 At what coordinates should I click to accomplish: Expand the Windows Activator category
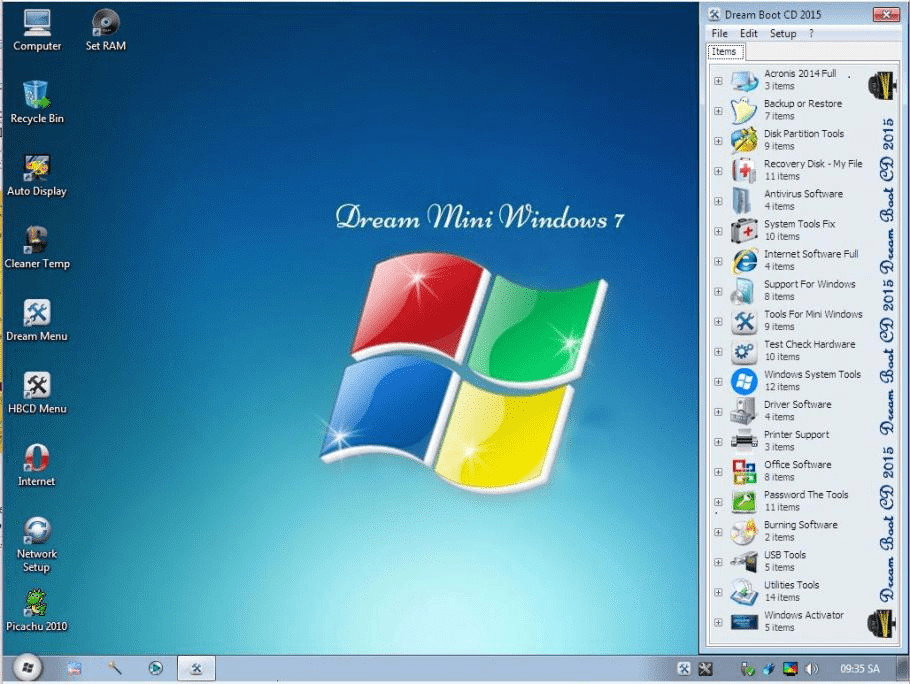(719, 620)
